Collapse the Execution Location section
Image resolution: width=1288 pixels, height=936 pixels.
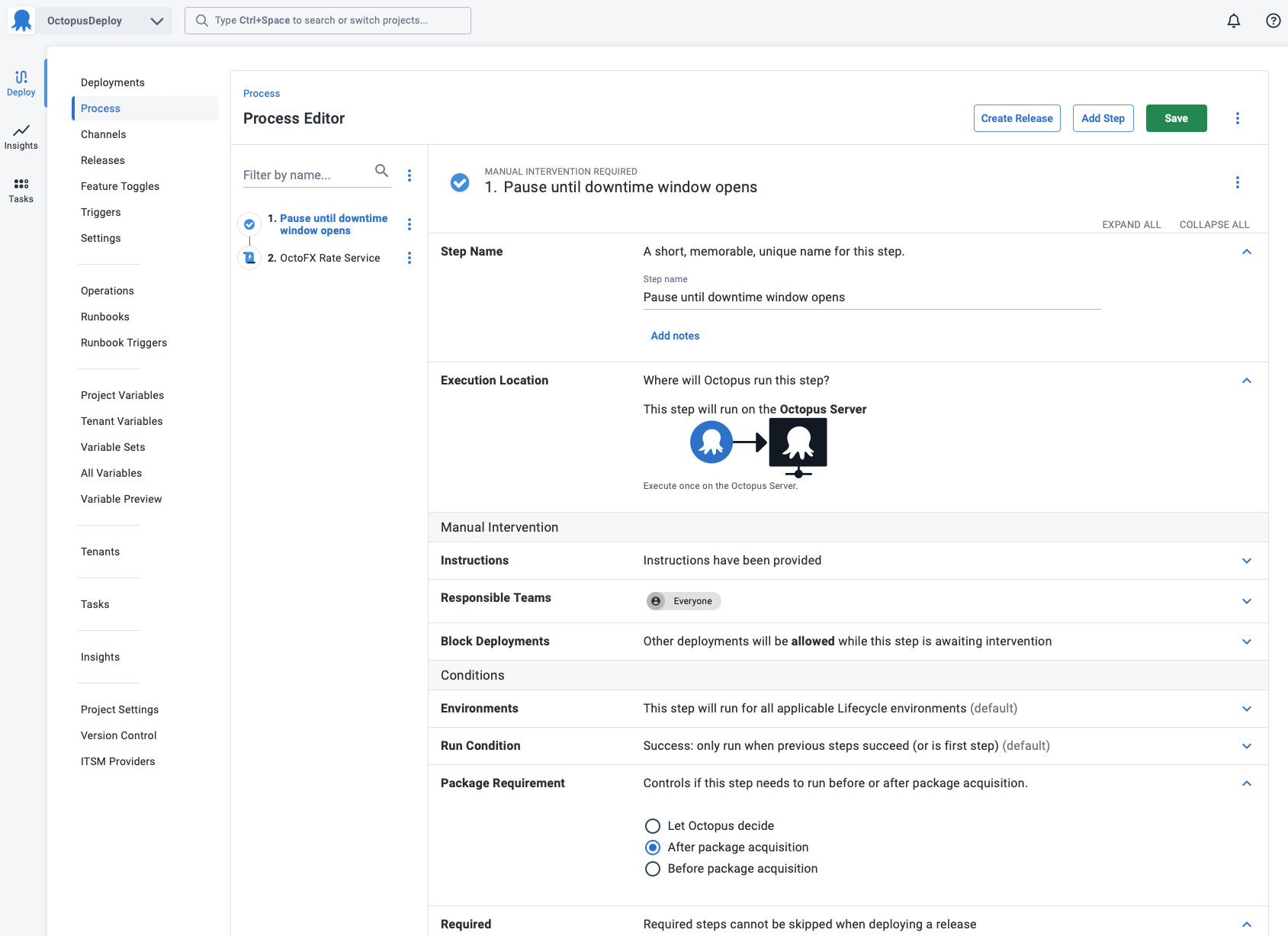tap(1247, 381)
